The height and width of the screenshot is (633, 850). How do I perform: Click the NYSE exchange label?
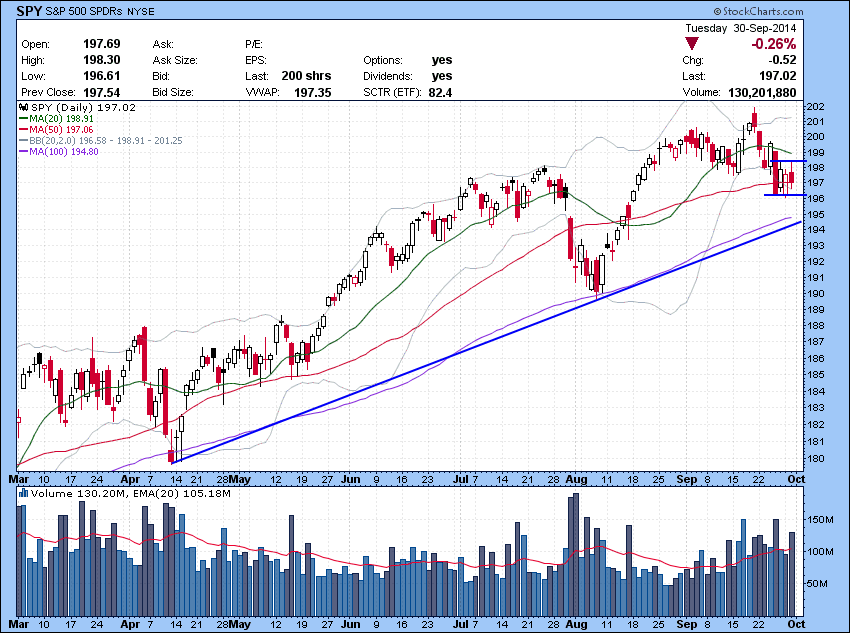(140, 11)
